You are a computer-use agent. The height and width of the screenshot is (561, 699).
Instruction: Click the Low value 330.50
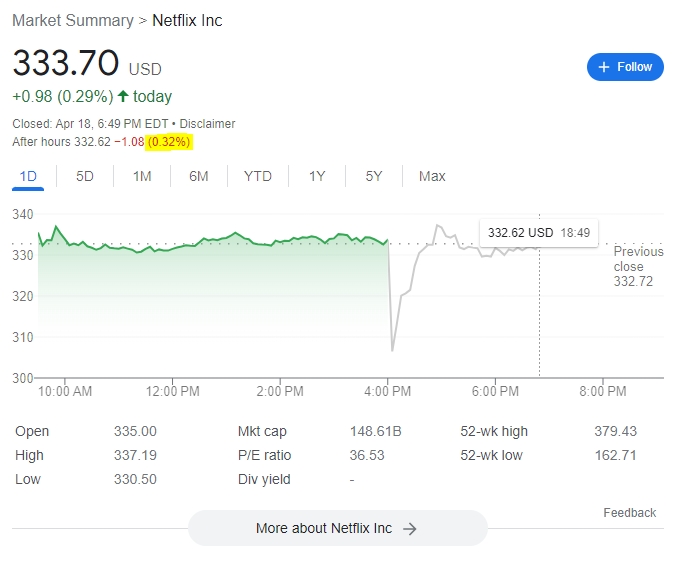135,480
